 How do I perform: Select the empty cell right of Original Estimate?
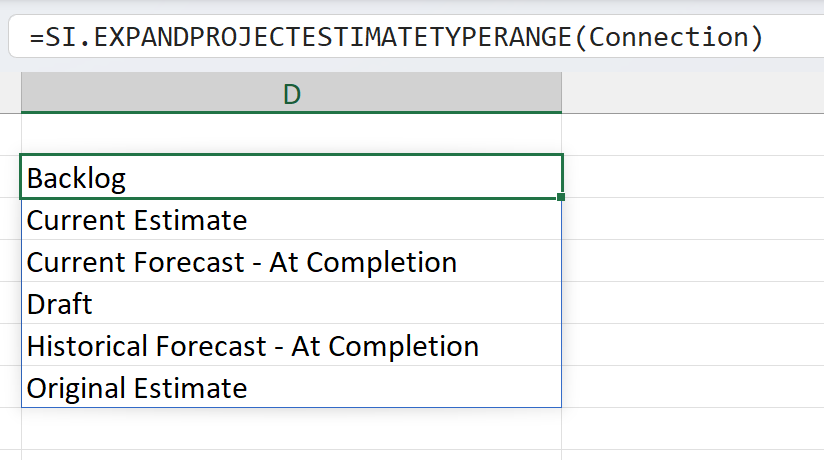pos(692,388)
